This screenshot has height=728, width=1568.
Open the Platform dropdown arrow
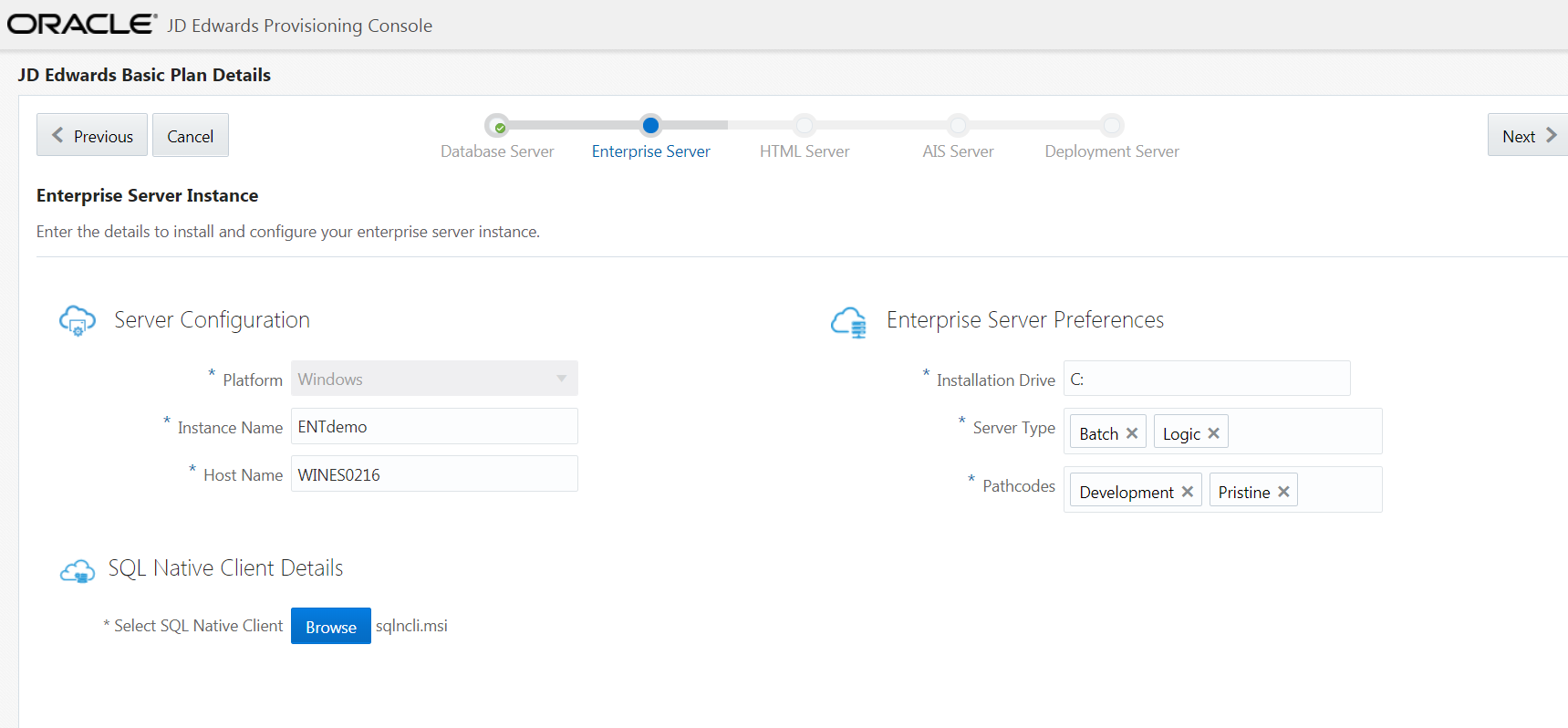coord(562,379)
